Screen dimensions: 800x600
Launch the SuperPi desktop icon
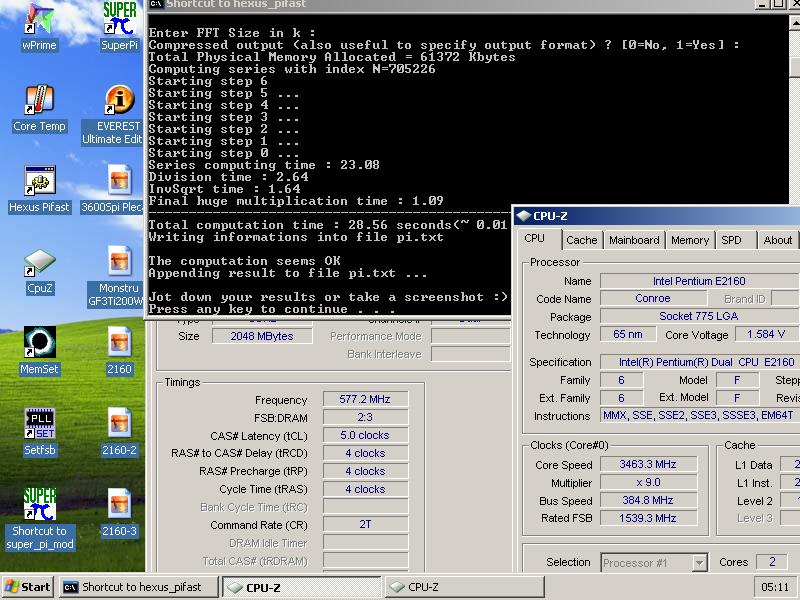(119, 26)
